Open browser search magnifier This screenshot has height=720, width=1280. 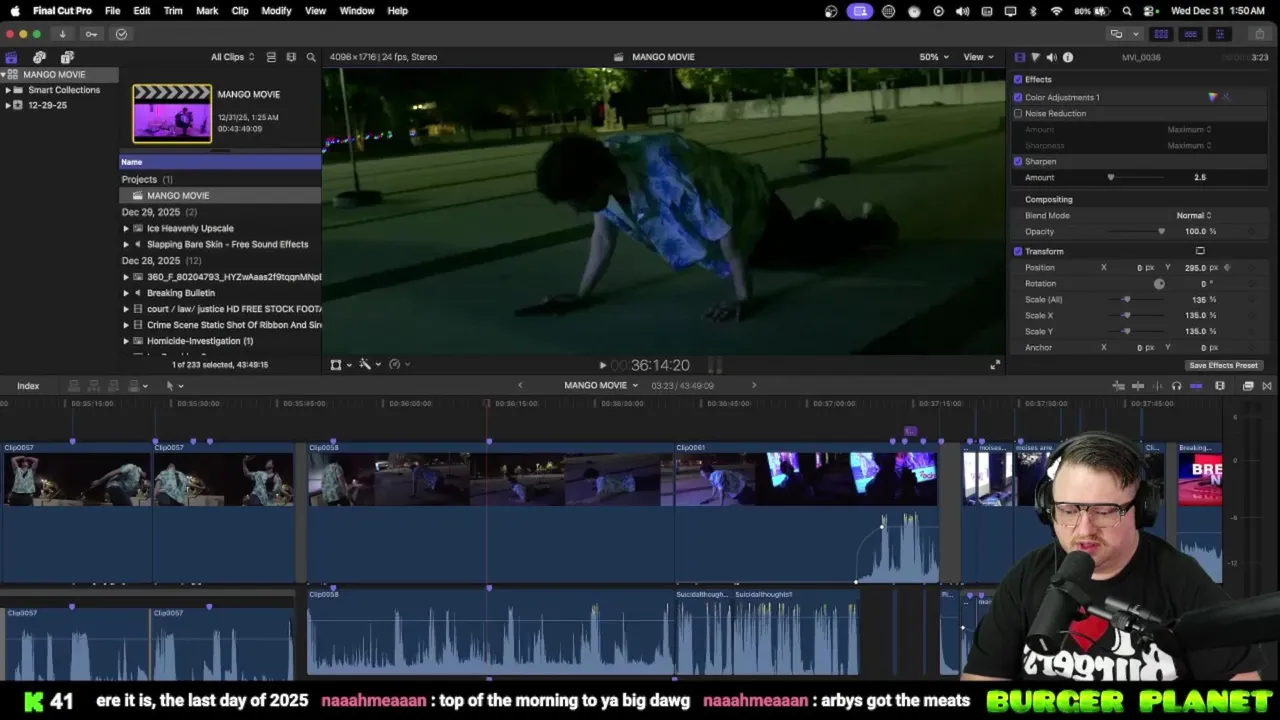[311, 57]
